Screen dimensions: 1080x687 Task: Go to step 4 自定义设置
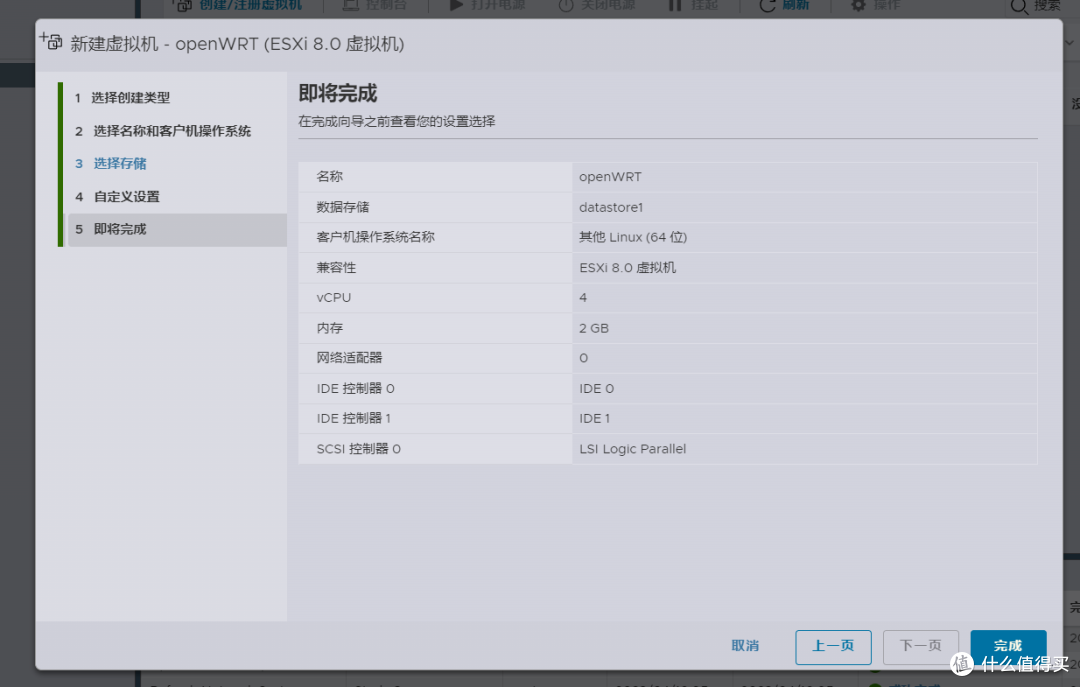(128, 196)
